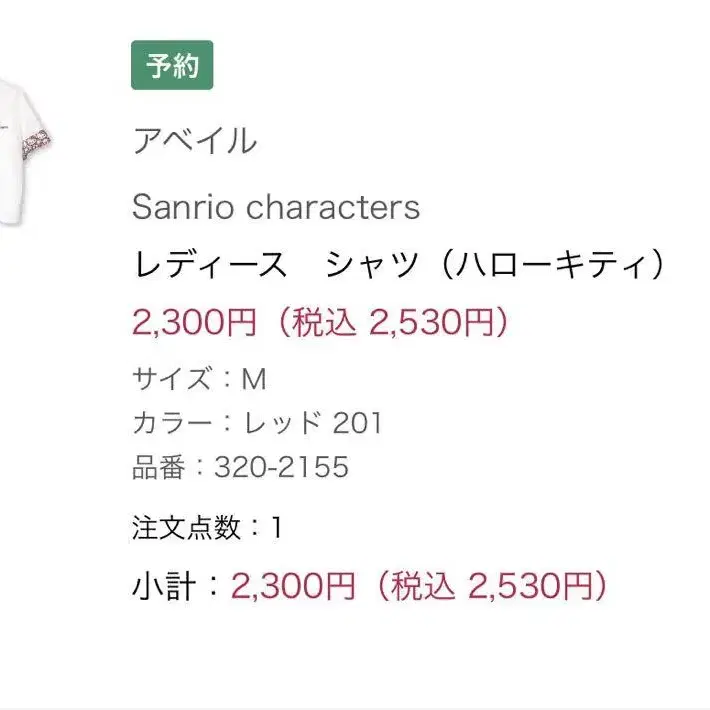The height and width of the screenshot is (710, 710).
Task: Click the 2,300円 item price
Action: click(x=195, y=322)
